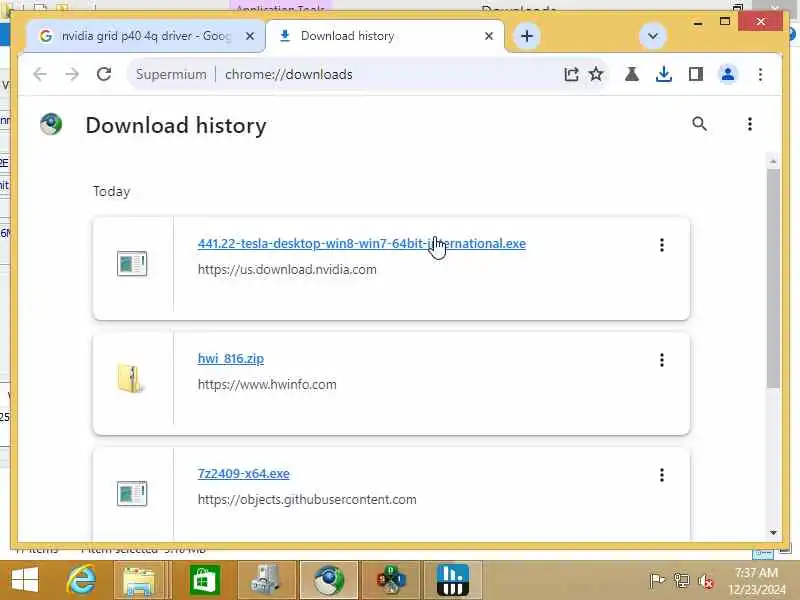Open the Windows Store taskbar icon

[204, 580]
